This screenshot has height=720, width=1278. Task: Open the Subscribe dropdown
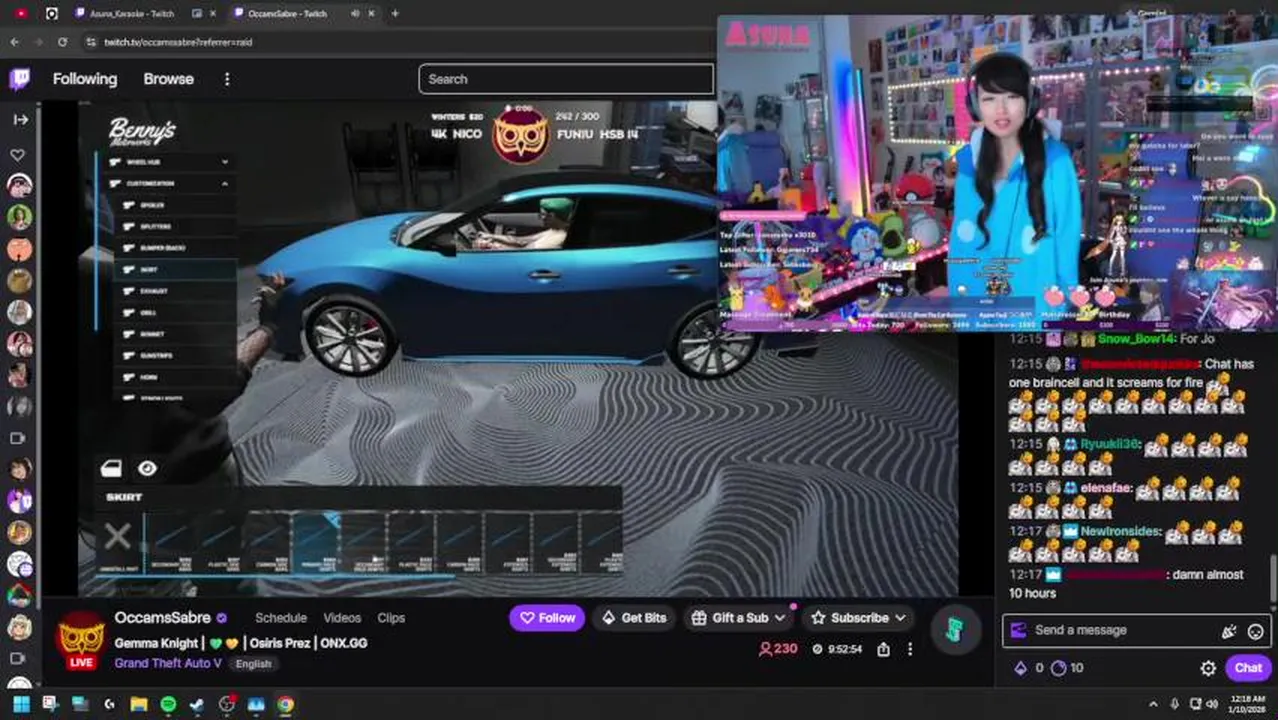[858, 618]
